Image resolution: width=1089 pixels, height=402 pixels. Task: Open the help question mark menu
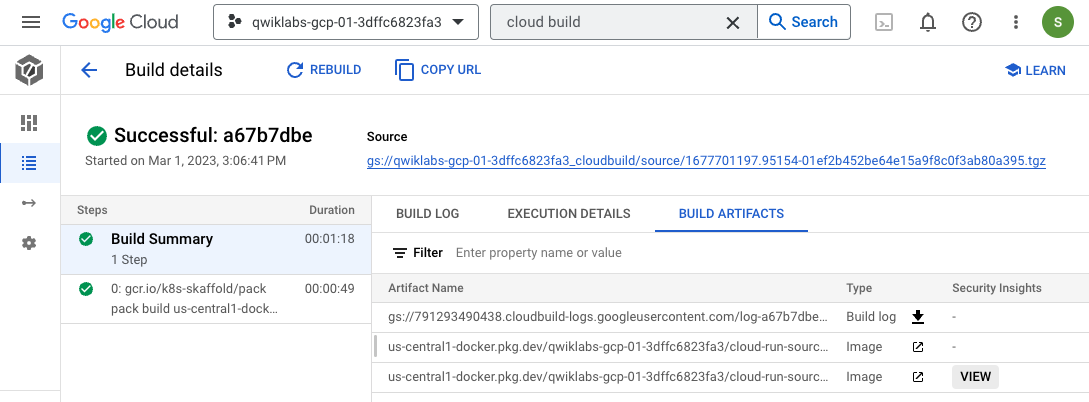coord(971,22)
